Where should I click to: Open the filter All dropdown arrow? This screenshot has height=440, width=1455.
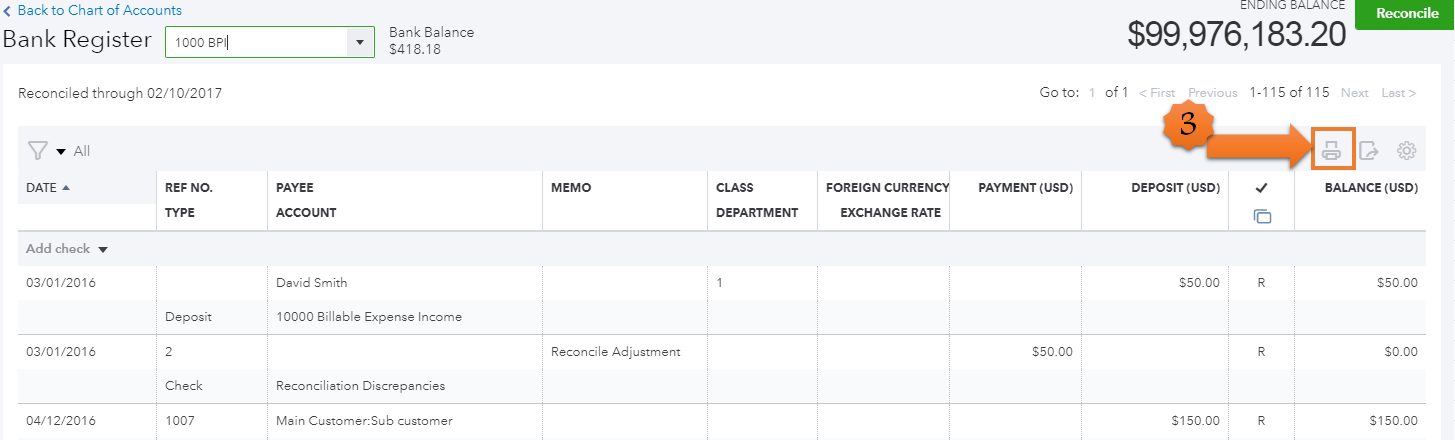pos(61,152)
